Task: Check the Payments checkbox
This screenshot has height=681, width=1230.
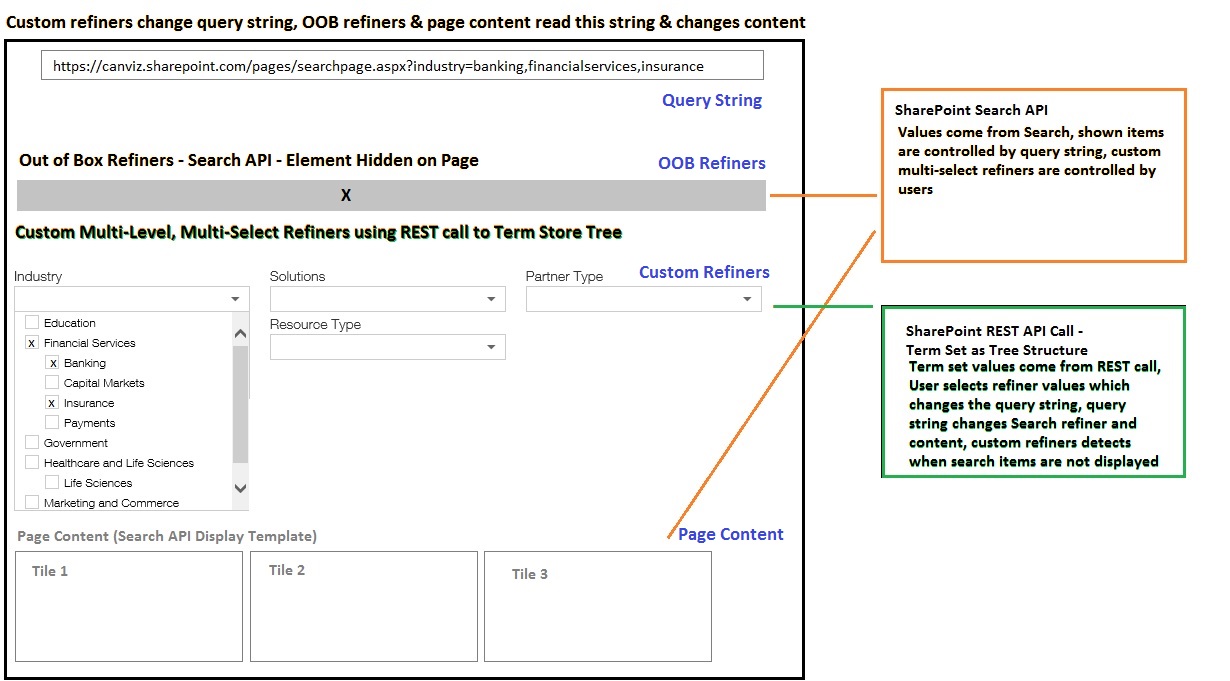Action: [53, 422]
